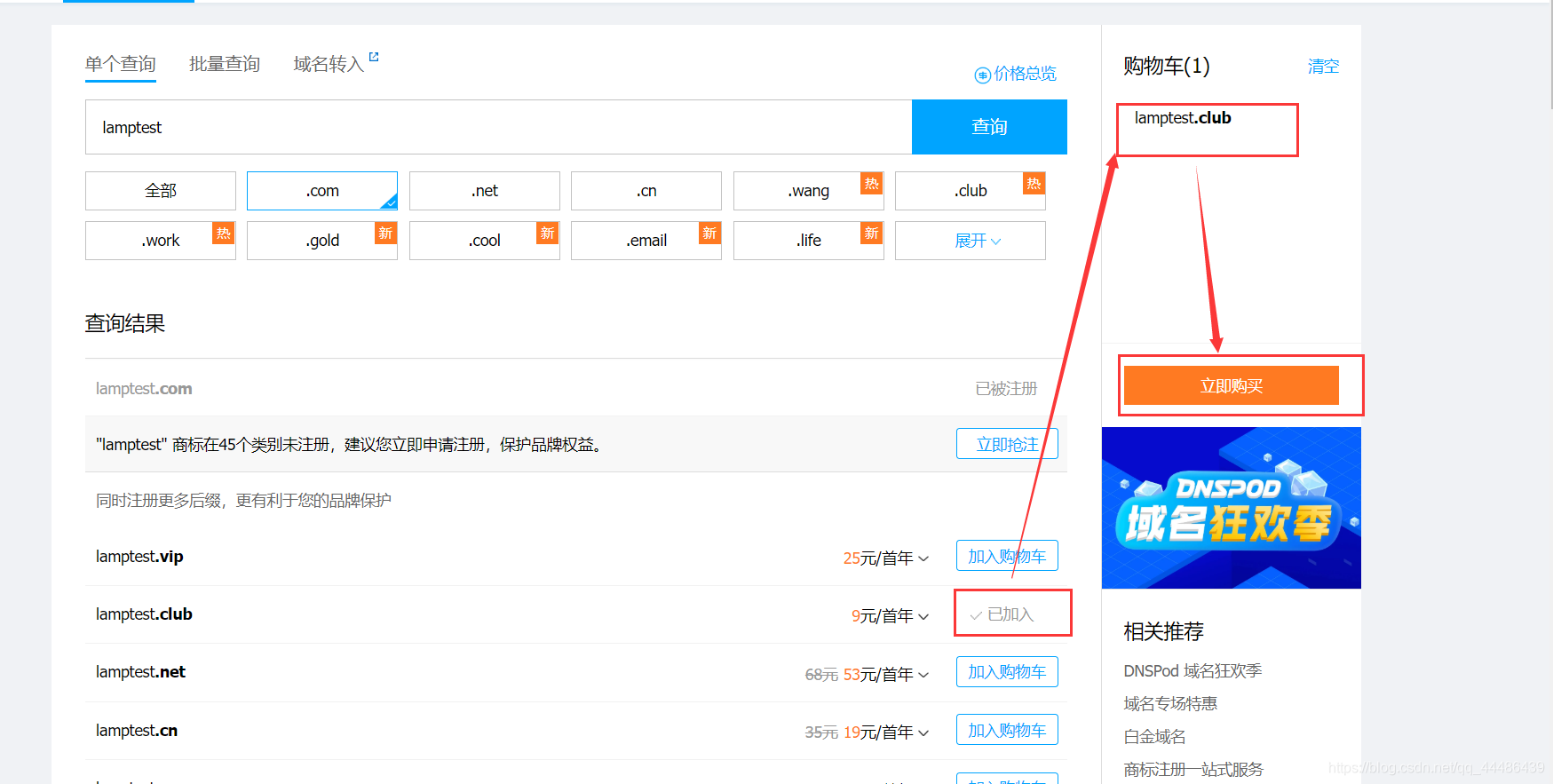Open the 批量查询 tab
The width and height of the screenshot is (1553, 784).
coord(225,64)
